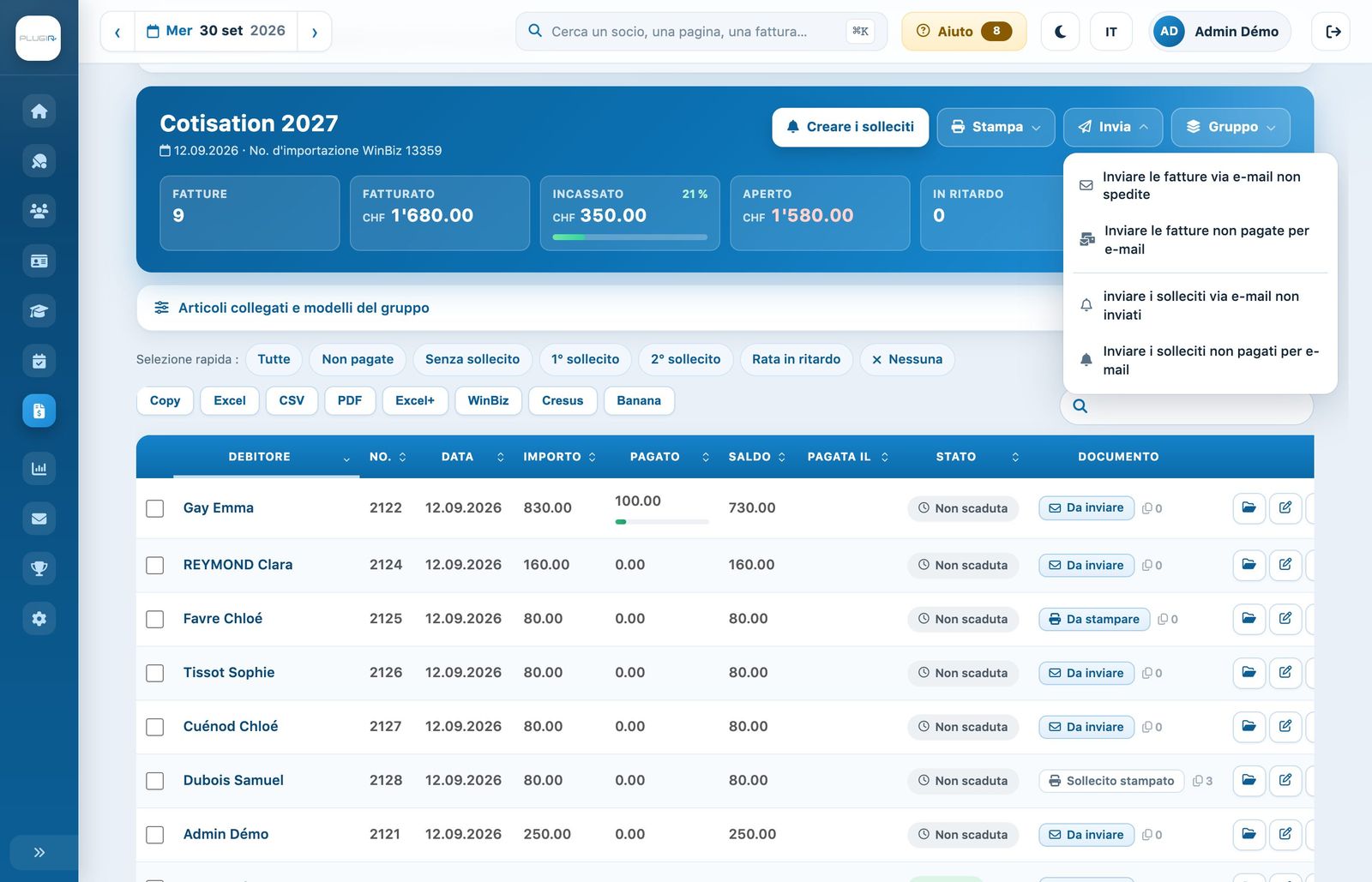Tick the checkbox for REYMOND Clara

[x=155, y=566]
